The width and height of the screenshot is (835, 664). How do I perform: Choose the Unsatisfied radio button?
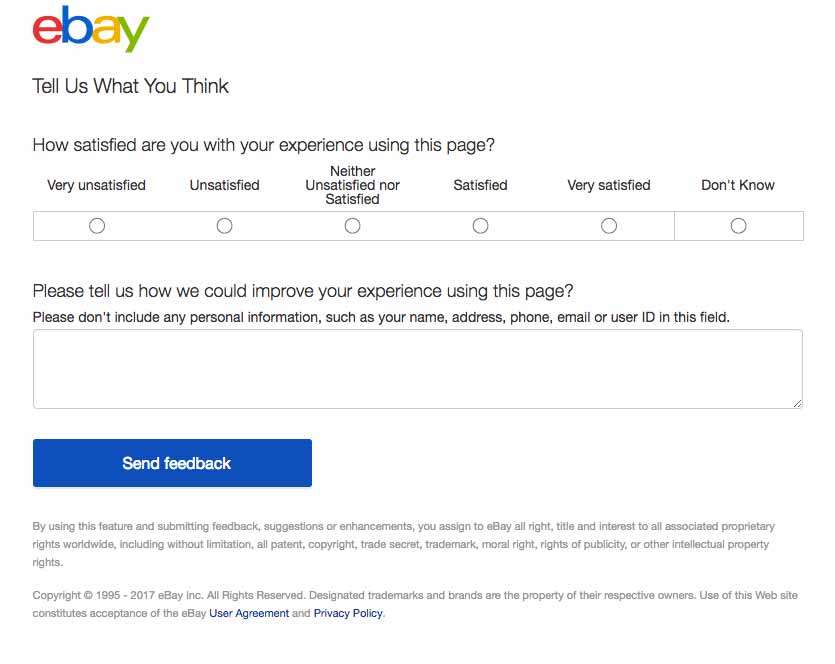pos(225,226)
